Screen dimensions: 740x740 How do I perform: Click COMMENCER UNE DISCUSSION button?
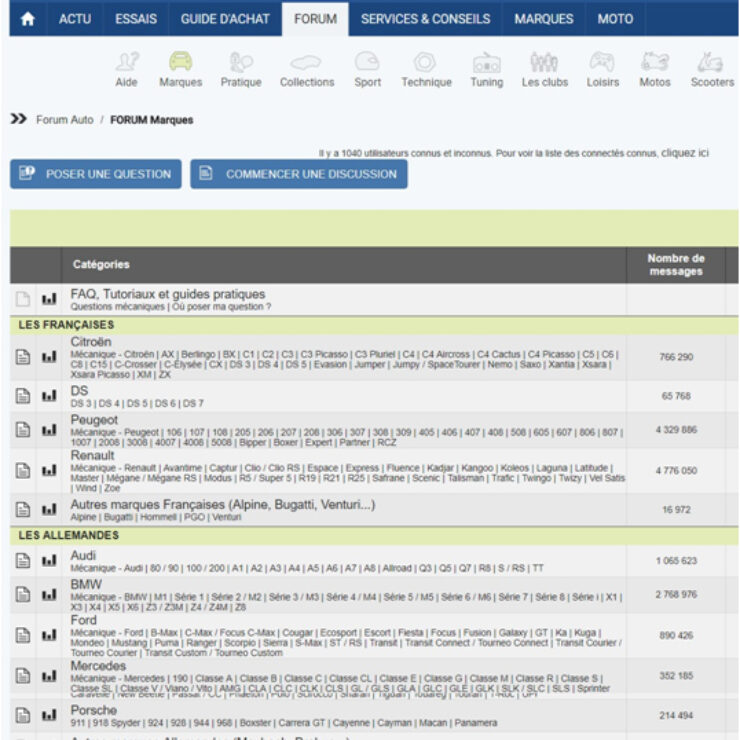pyautogui.click(x=299, y=174)
